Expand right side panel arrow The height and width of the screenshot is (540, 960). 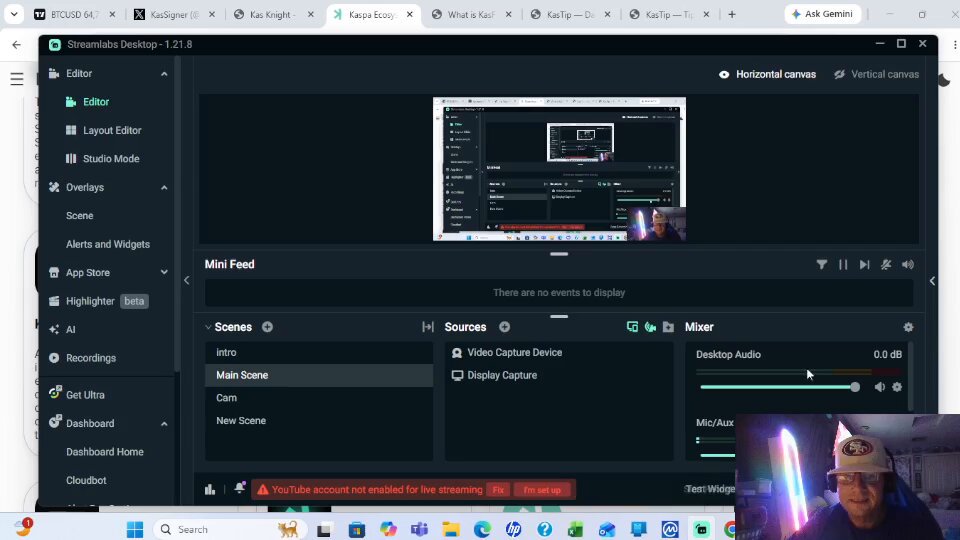tap(932, 281)
